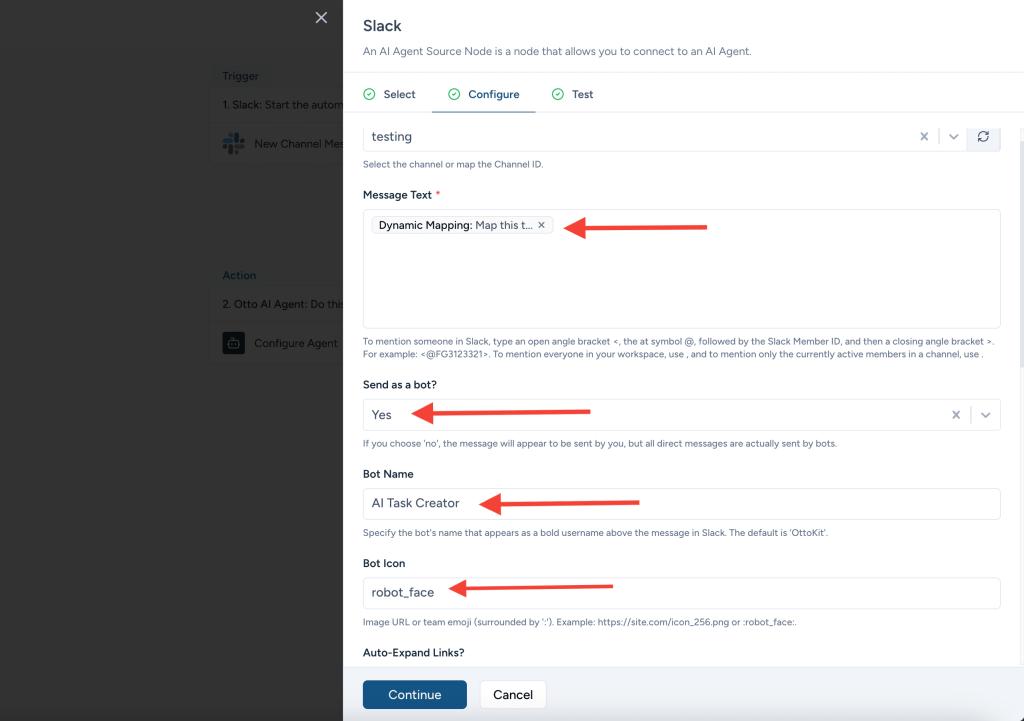Expand the channel dropdown chevron
1024x721 pixels.
953,136
